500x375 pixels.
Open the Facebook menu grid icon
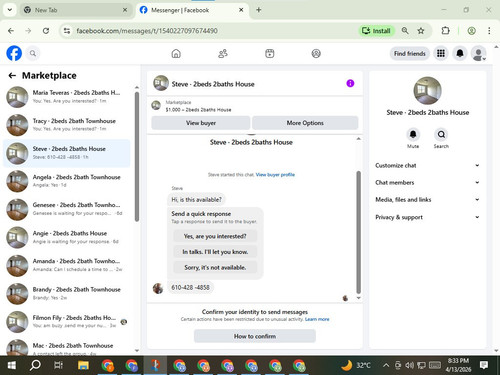[x=441, y=53]
